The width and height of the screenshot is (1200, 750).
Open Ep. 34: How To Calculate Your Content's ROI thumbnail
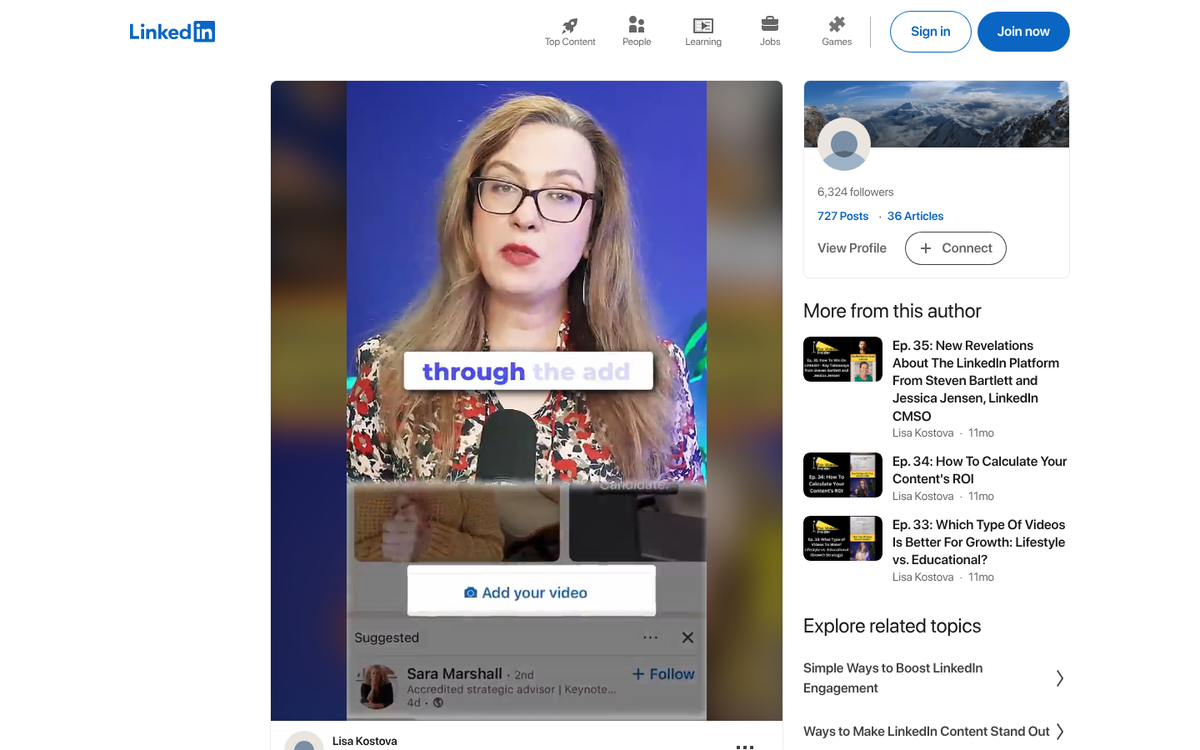tap(842, 475)
